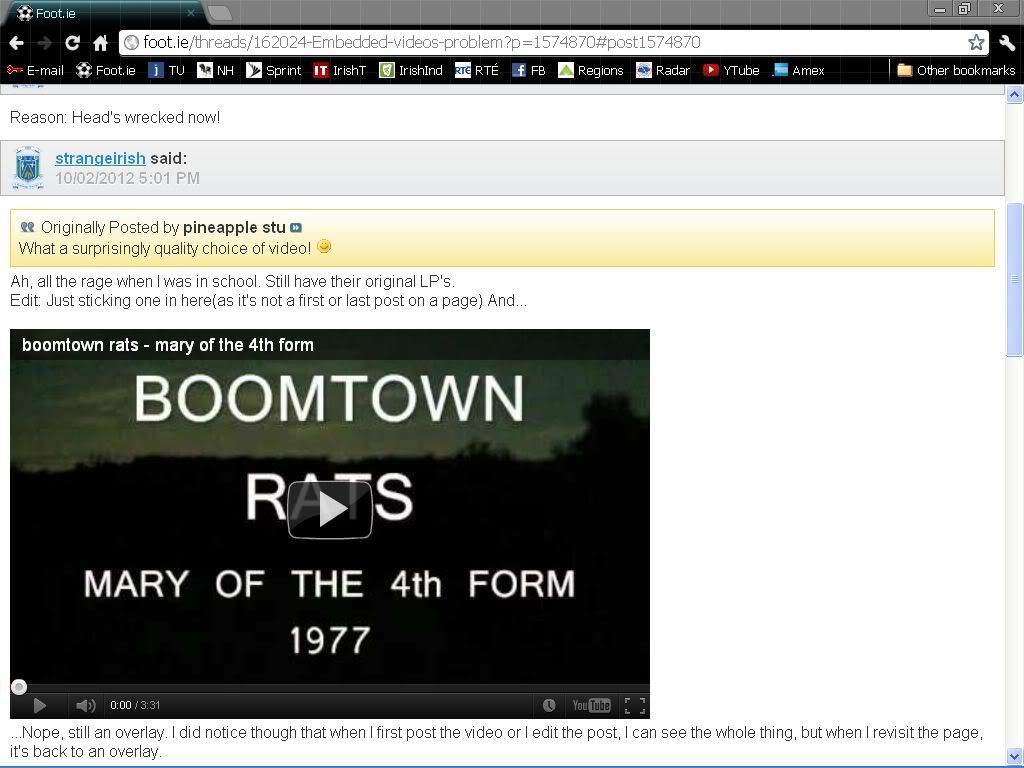Viewport: 1024px width, 768px height.
Task: Click the video progress scrubber handle
Action: point(19,687)
